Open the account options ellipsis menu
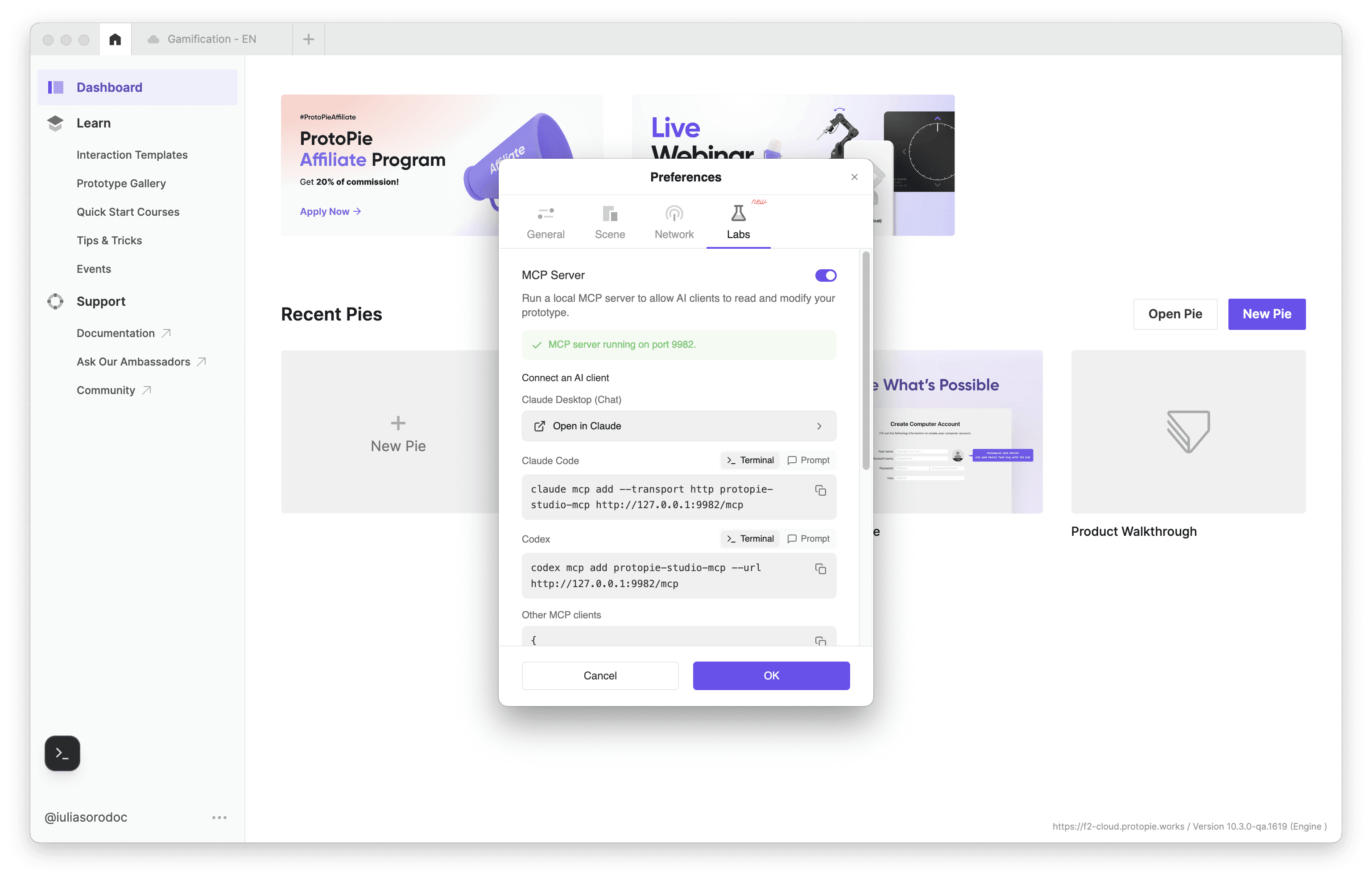Image resolution: width=1372 pixels, height=880 pixels. [219, 818]
